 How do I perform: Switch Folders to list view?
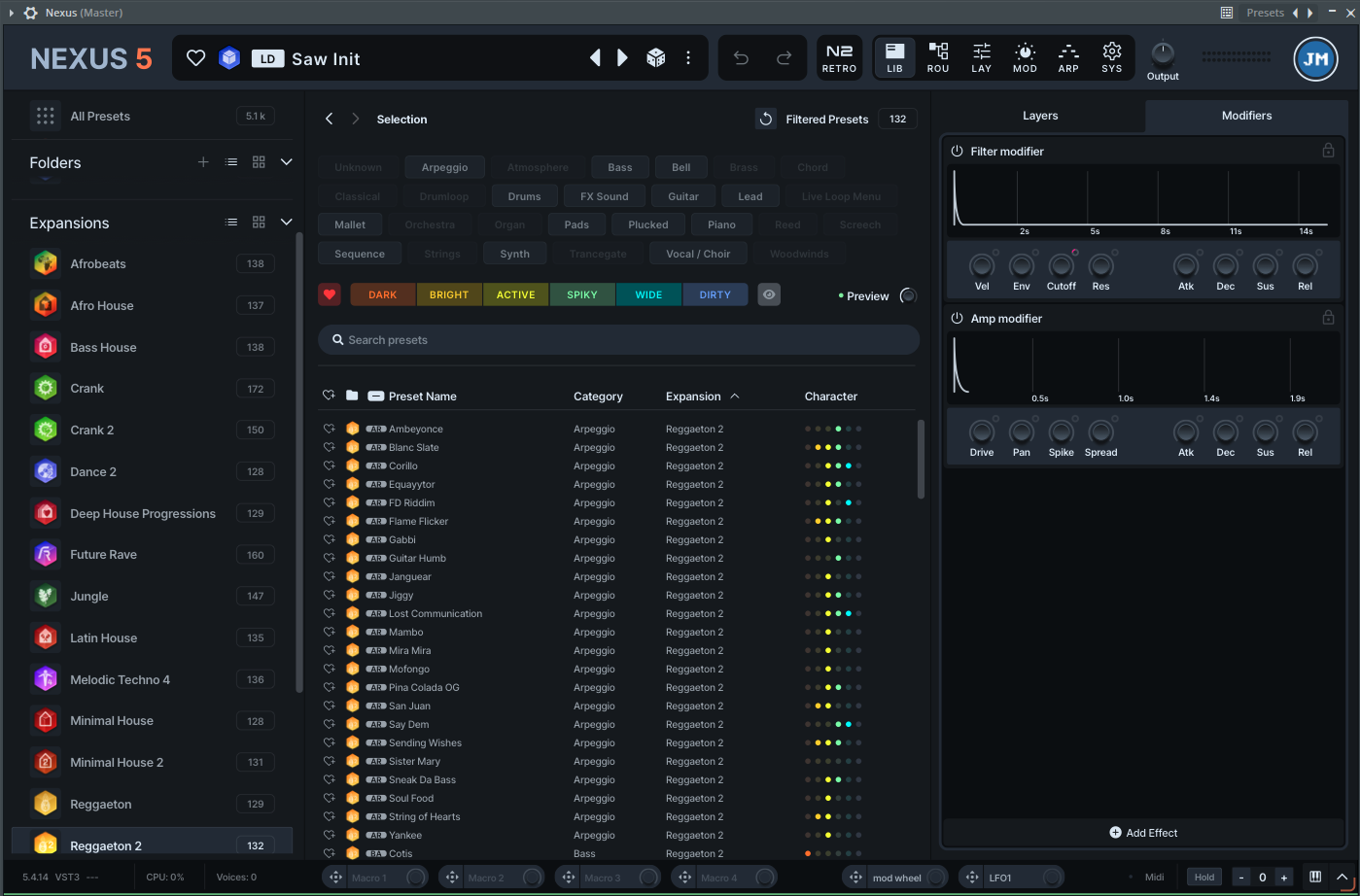pyautogui.click(x=231, y=162)
